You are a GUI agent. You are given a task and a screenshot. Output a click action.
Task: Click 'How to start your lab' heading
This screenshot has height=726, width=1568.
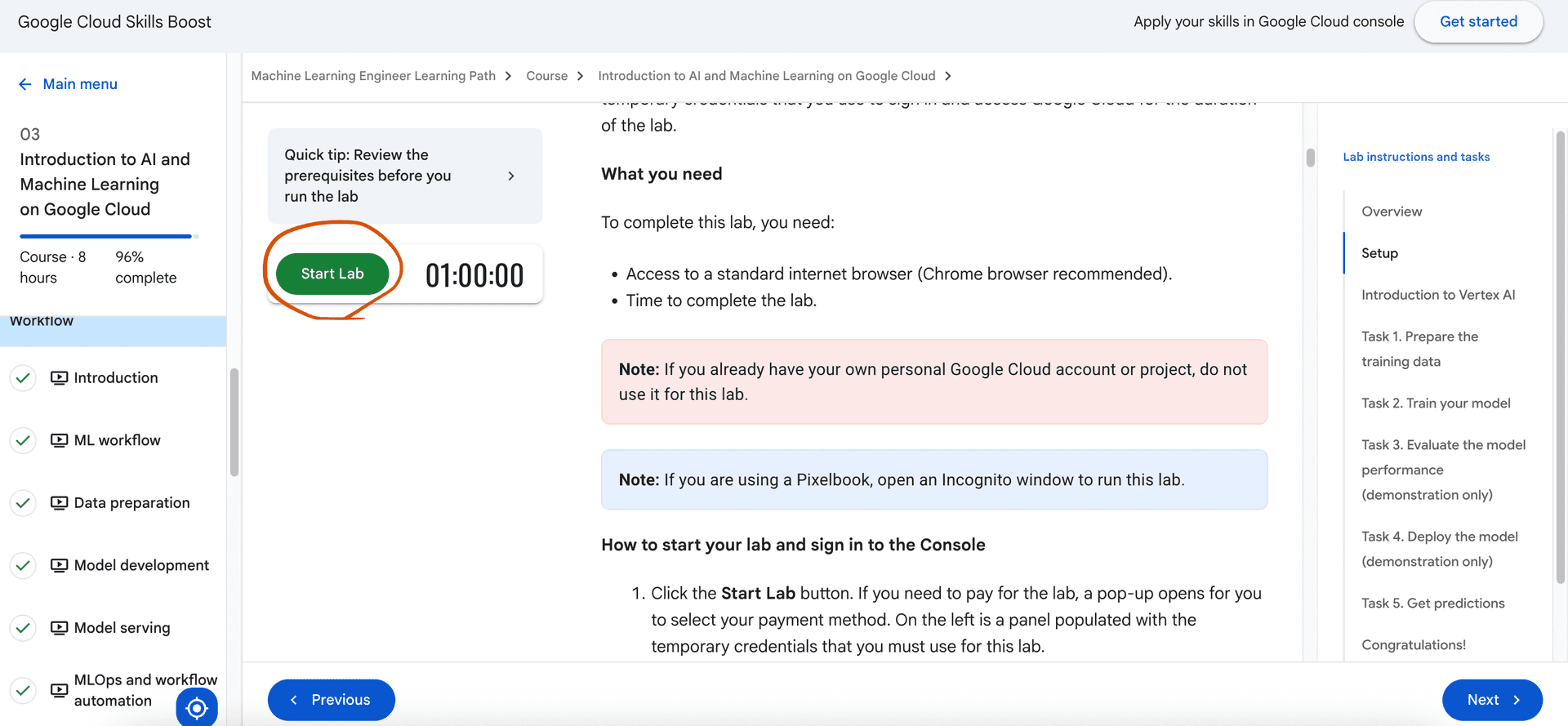(x=793, y=545)
